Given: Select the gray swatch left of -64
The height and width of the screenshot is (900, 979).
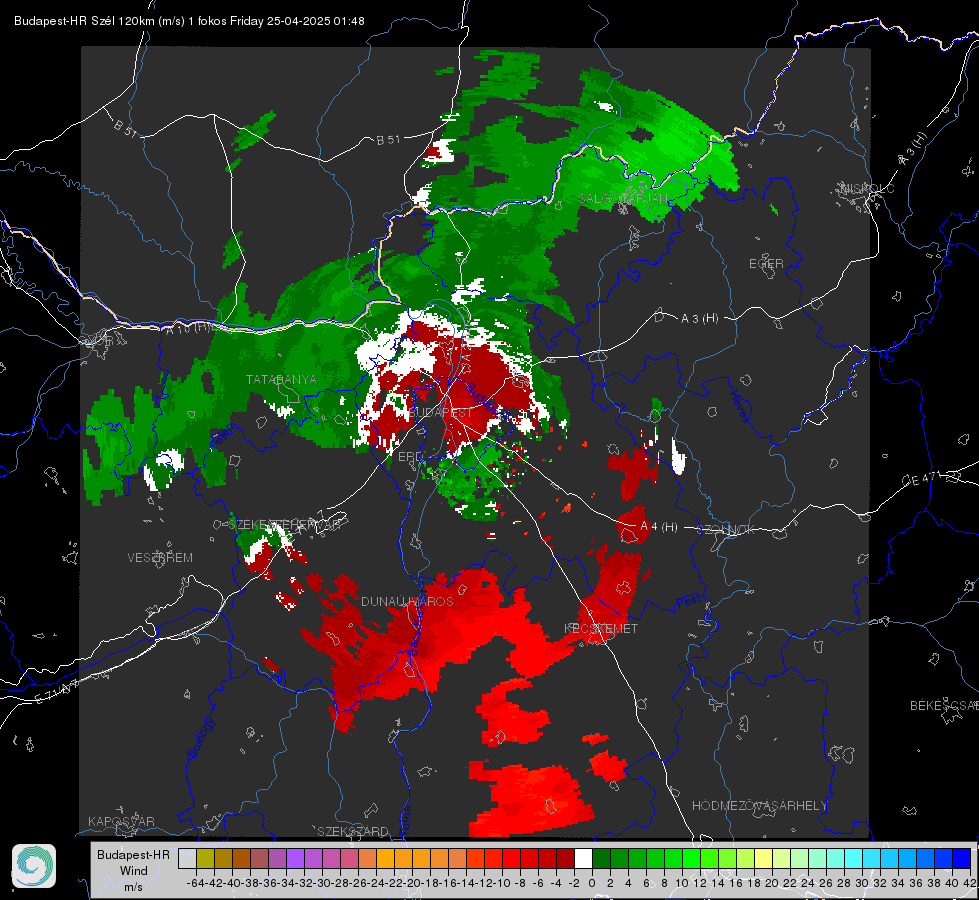Looking at the screenshot, I should 187,859.
